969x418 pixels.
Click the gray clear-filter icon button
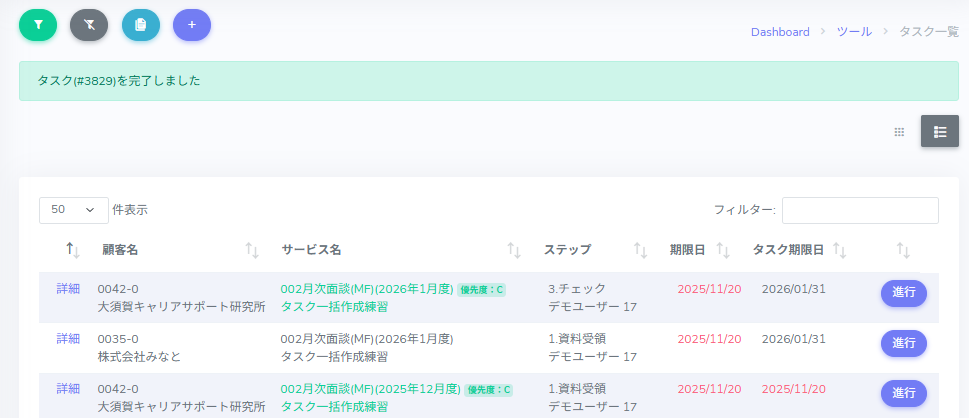89,25
